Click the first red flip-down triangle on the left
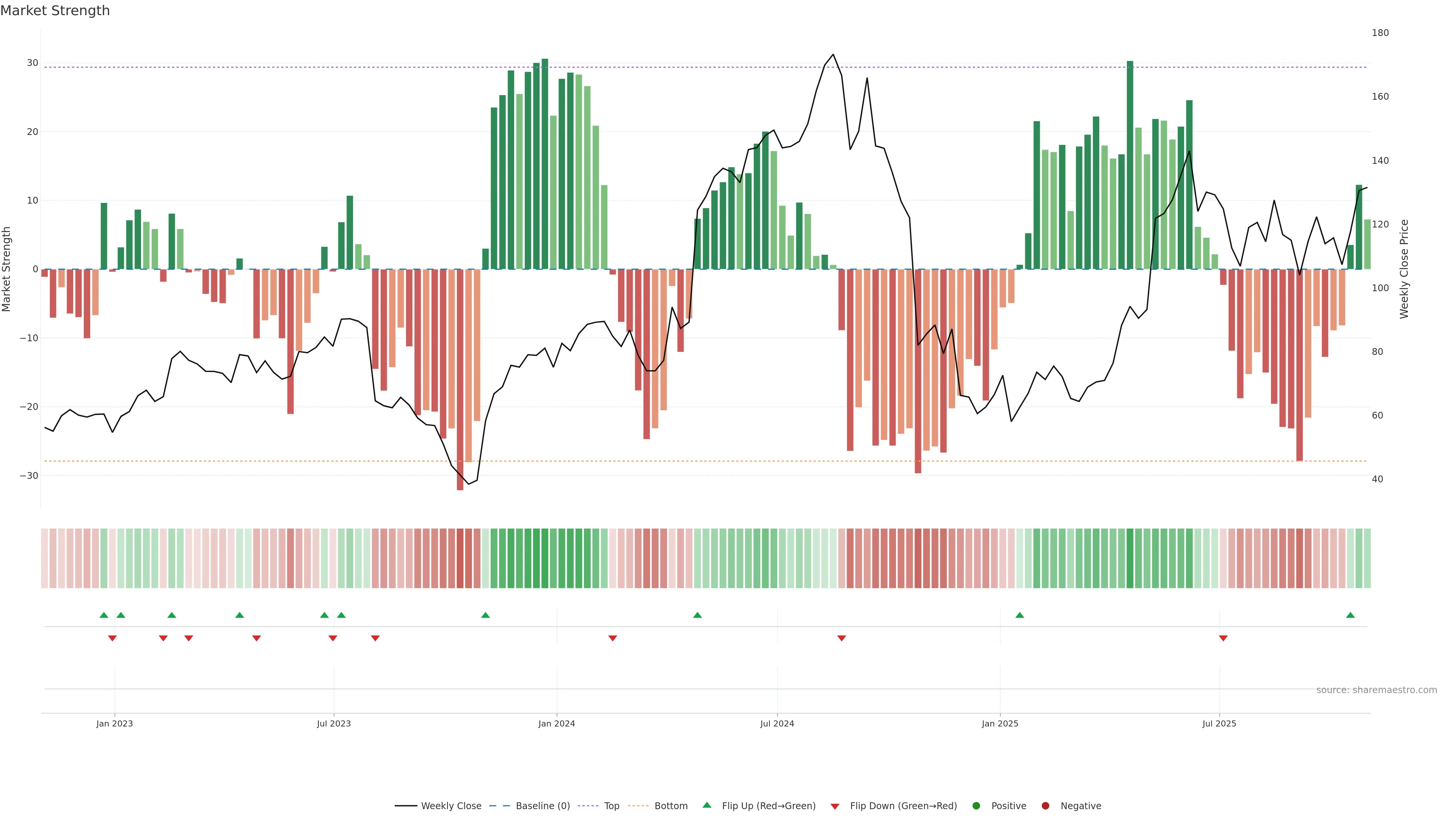This screenshot has width=1456, height=819. tap(113, 638)
